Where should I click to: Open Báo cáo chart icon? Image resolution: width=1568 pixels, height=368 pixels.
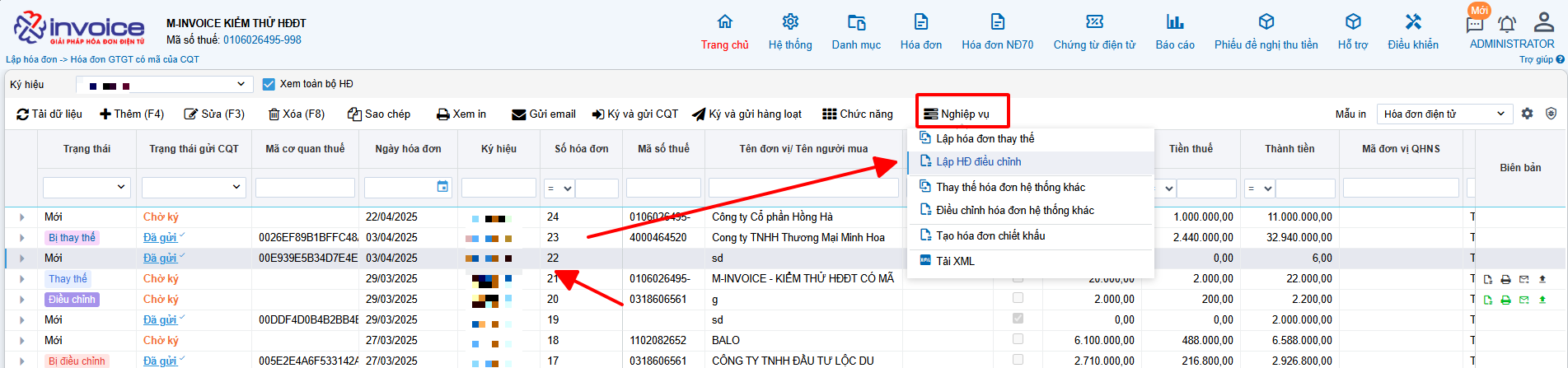[x=1174, y=22]
